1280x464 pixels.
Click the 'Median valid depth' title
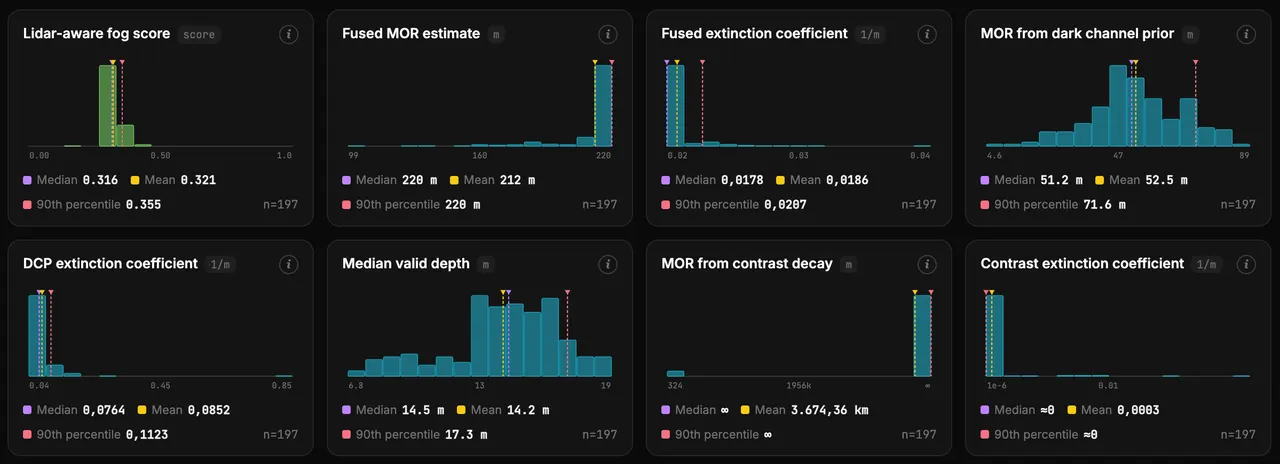click(406, 264)
